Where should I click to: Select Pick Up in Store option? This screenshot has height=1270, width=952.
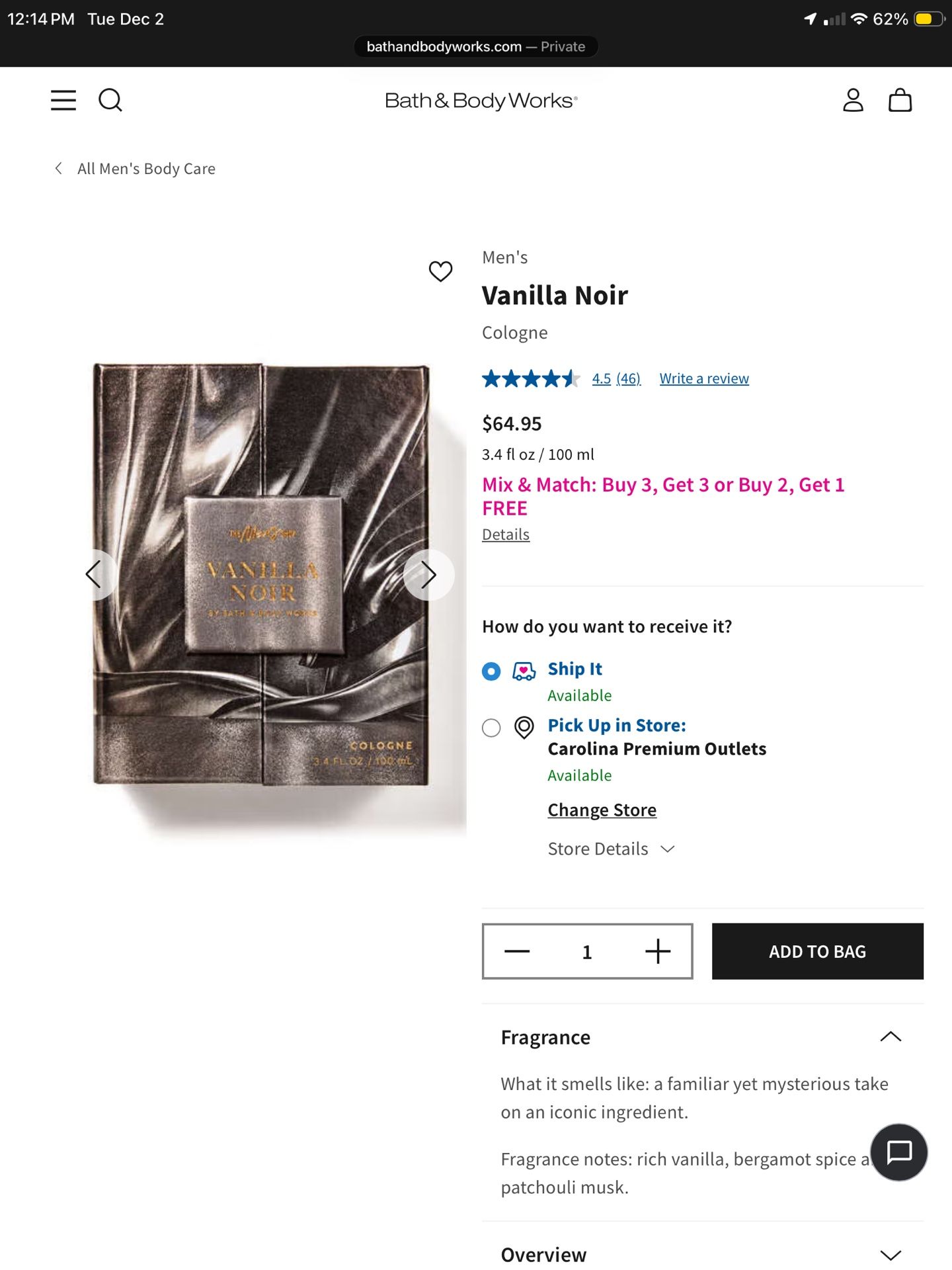pos(491,728)
